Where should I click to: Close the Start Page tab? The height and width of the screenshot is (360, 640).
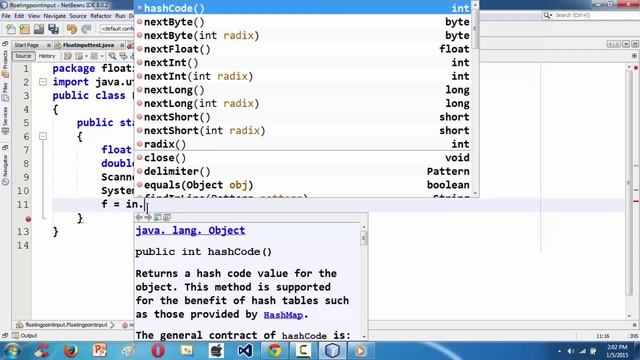49,45
